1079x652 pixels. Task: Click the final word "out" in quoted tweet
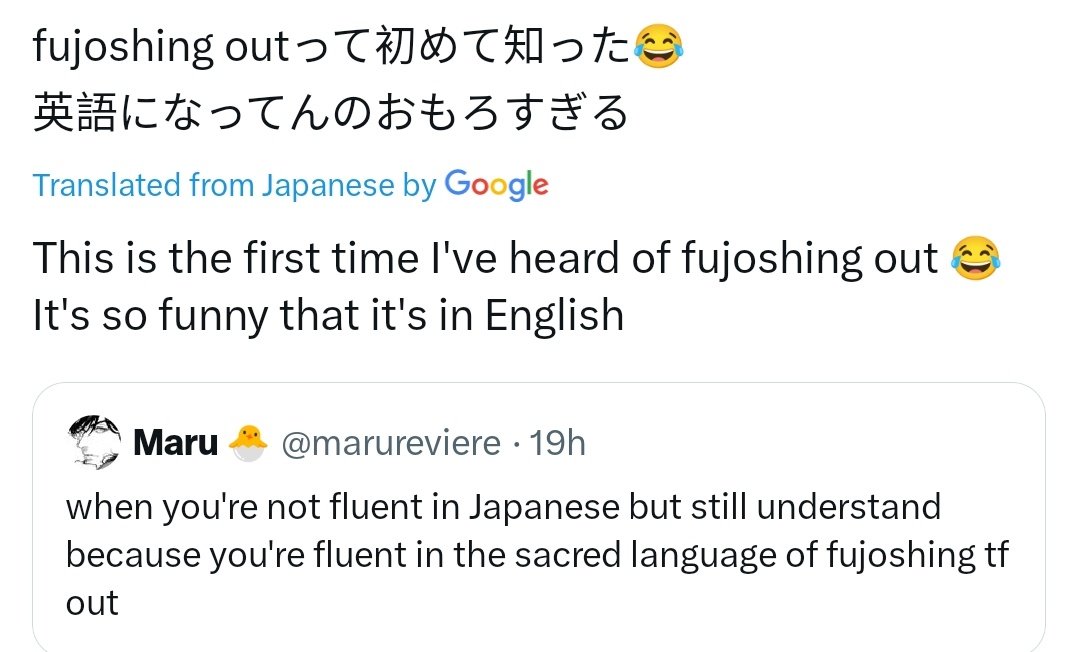[x=92, y=603]
